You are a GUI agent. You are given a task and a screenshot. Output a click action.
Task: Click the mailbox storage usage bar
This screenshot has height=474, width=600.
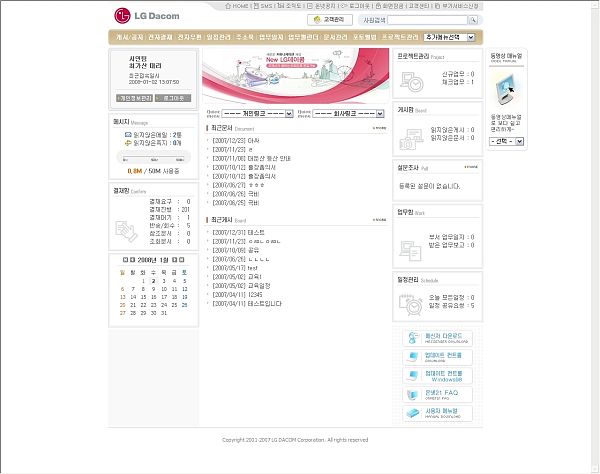click(152, 157)
